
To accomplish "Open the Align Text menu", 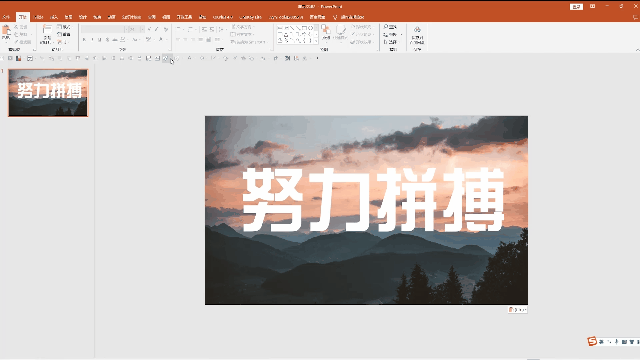I will [243, 34].
